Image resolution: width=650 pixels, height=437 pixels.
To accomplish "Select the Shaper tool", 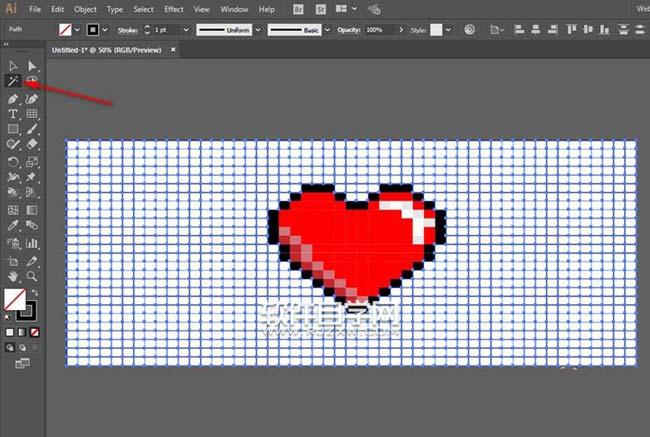I will (x=13, y=144).
